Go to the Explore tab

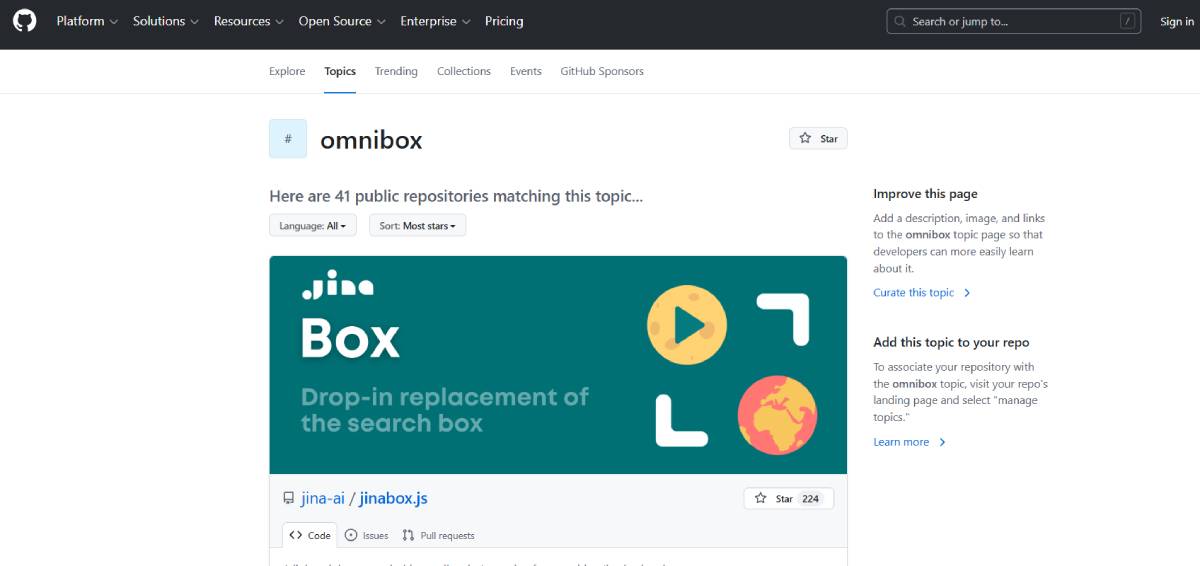pyautogui.click(x=287, y=71)
